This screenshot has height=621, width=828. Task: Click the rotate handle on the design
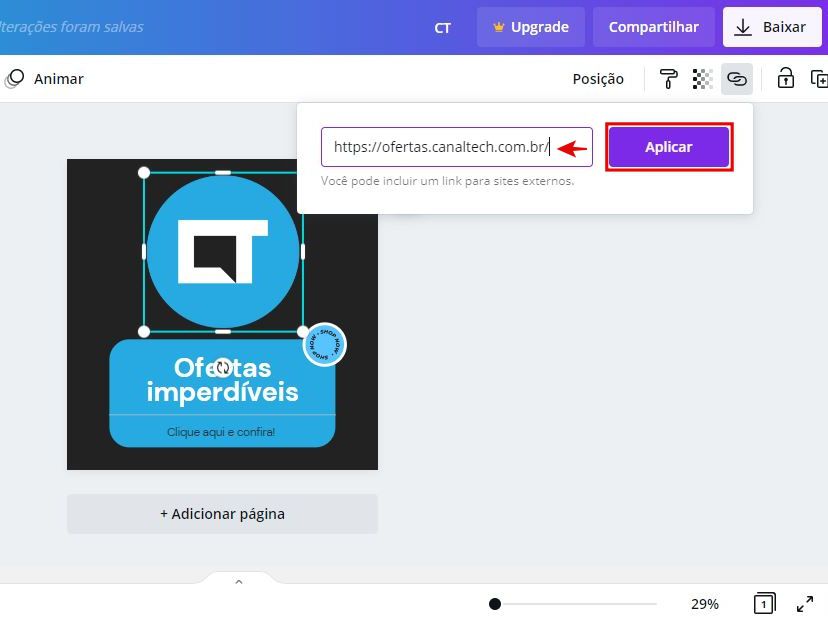(223, 367)
